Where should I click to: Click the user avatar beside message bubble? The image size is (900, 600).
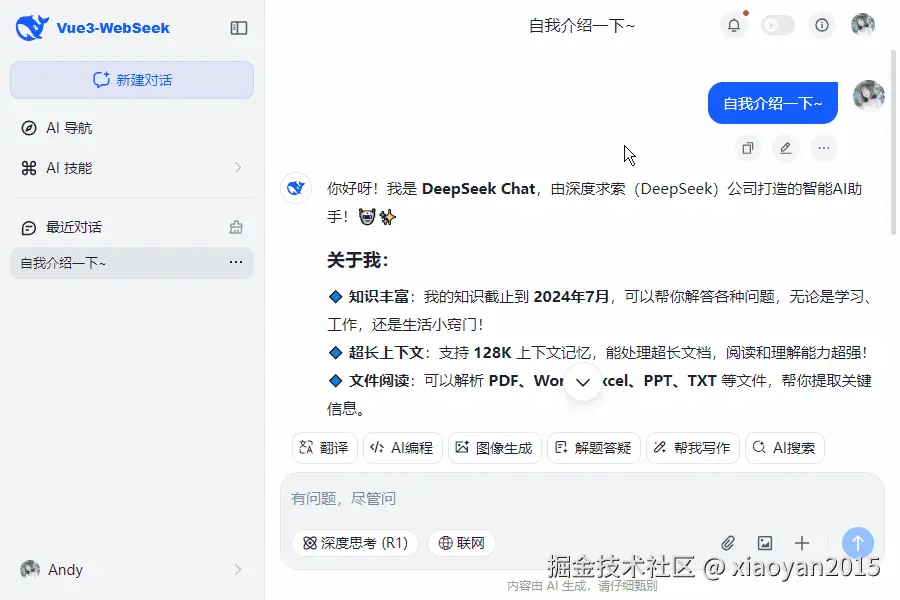[x=868, y=95]
